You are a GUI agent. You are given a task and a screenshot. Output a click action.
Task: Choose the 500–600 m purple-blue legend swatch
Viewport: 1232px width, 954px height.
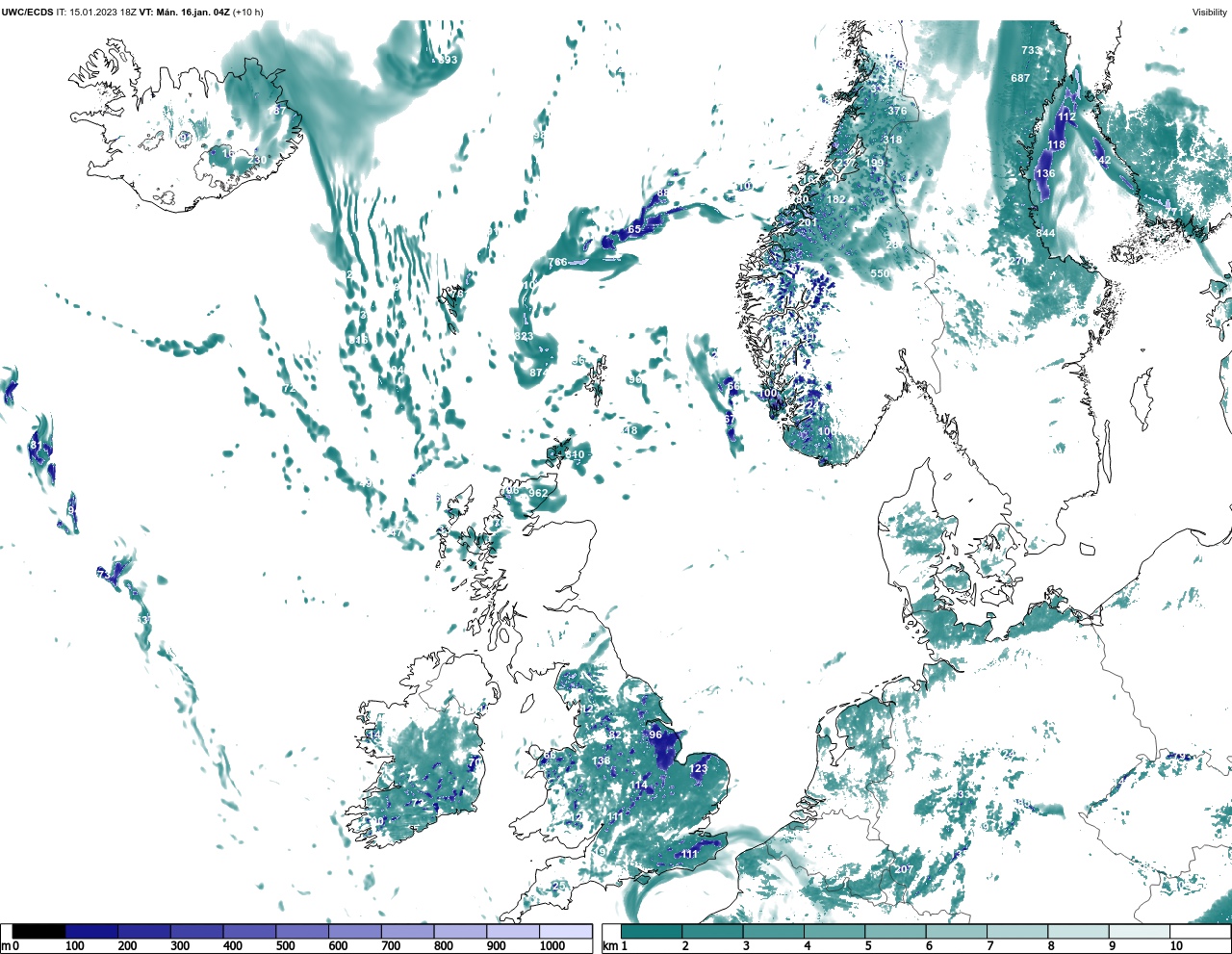point(302,931)
